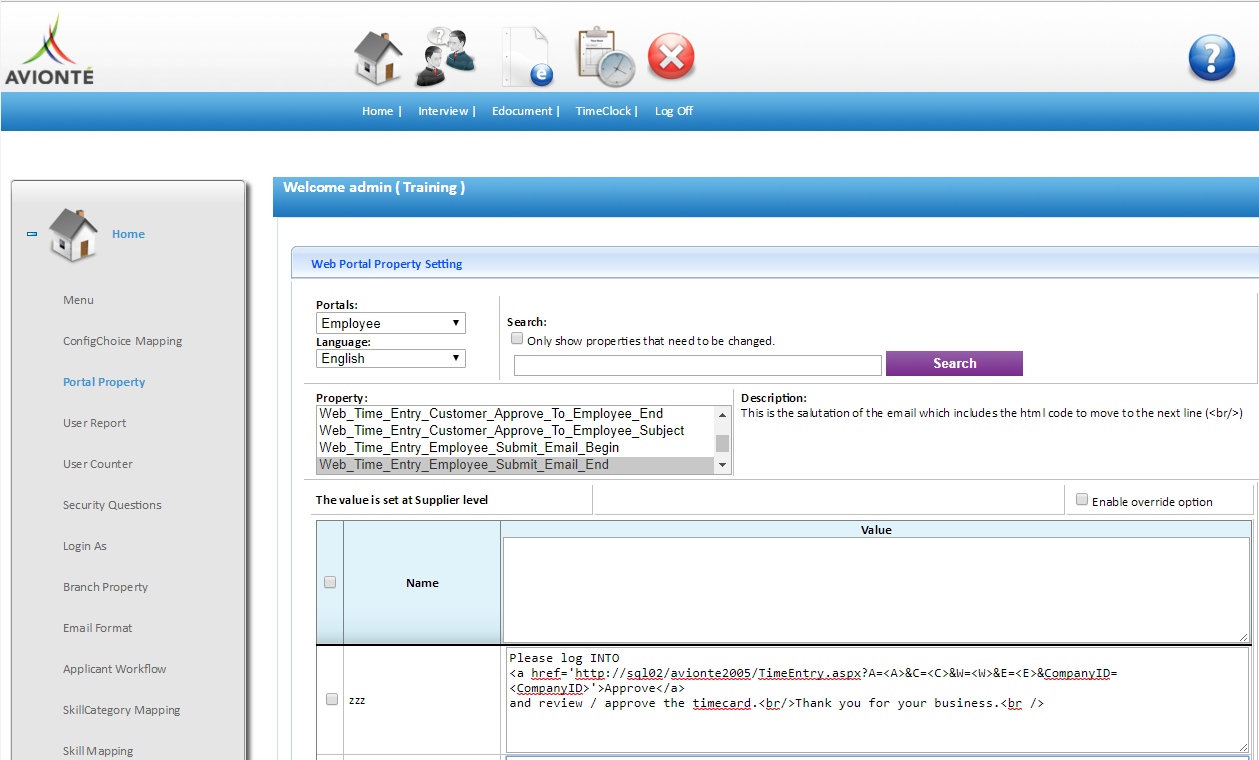Click the resize grip of zzz Value textarea
The width and height of the screenshot is (1259, 760).
tap(1243, 747)
